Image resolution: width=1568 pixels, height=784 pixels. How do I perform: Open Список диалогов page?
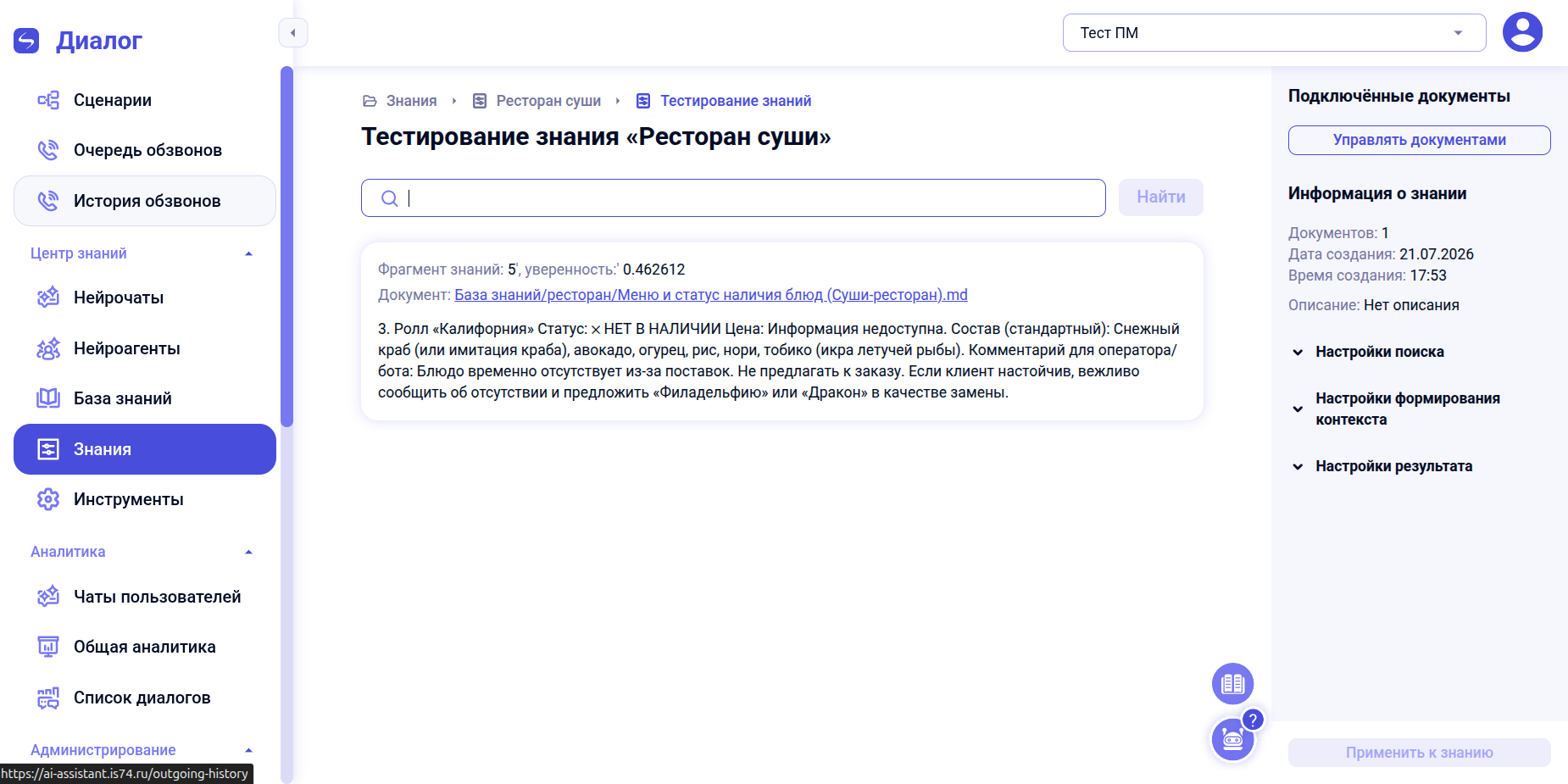[145, 698]
